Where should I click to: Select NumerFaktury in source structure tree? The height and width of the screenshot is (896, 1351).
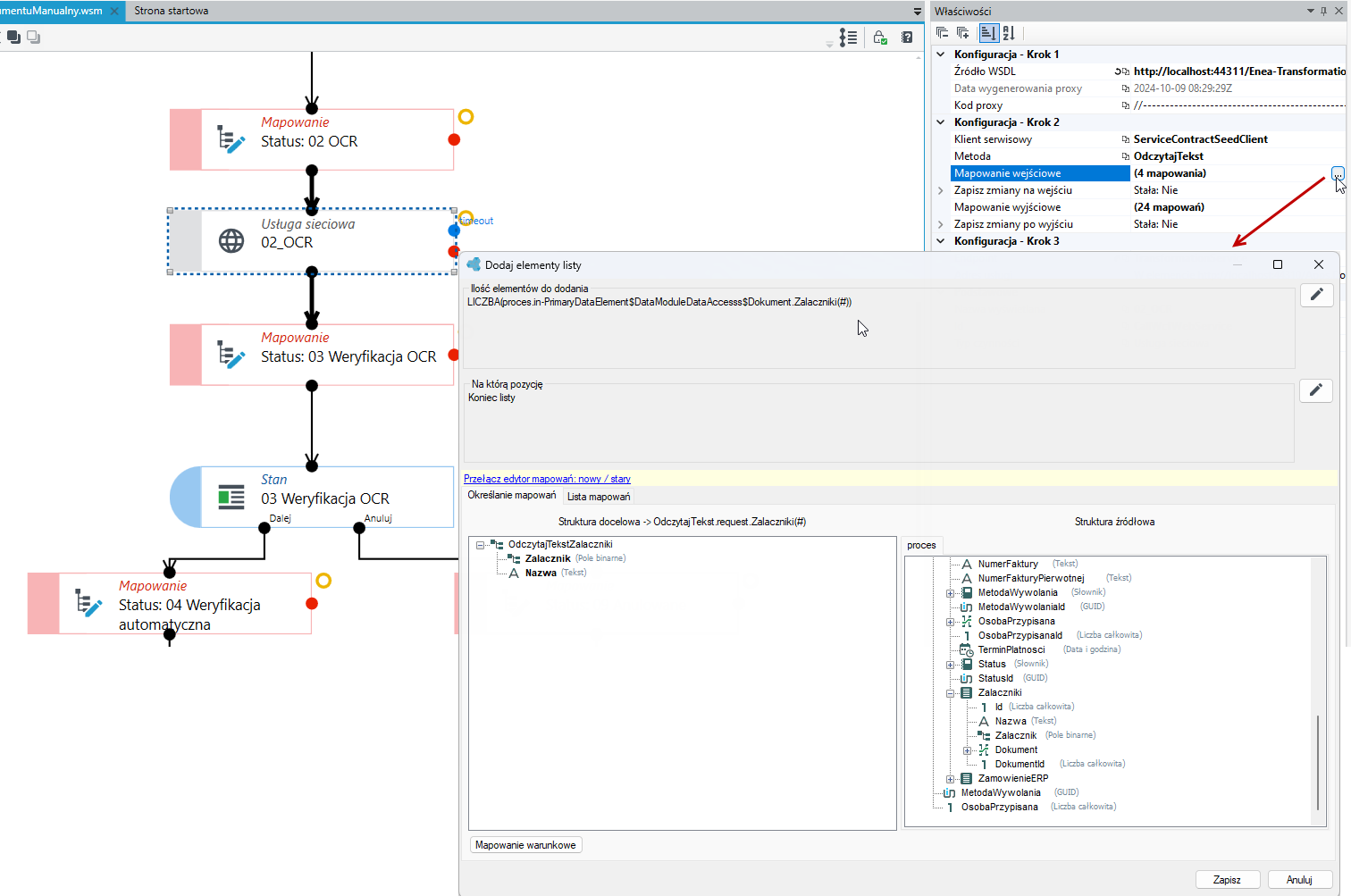click(1008, 565)
